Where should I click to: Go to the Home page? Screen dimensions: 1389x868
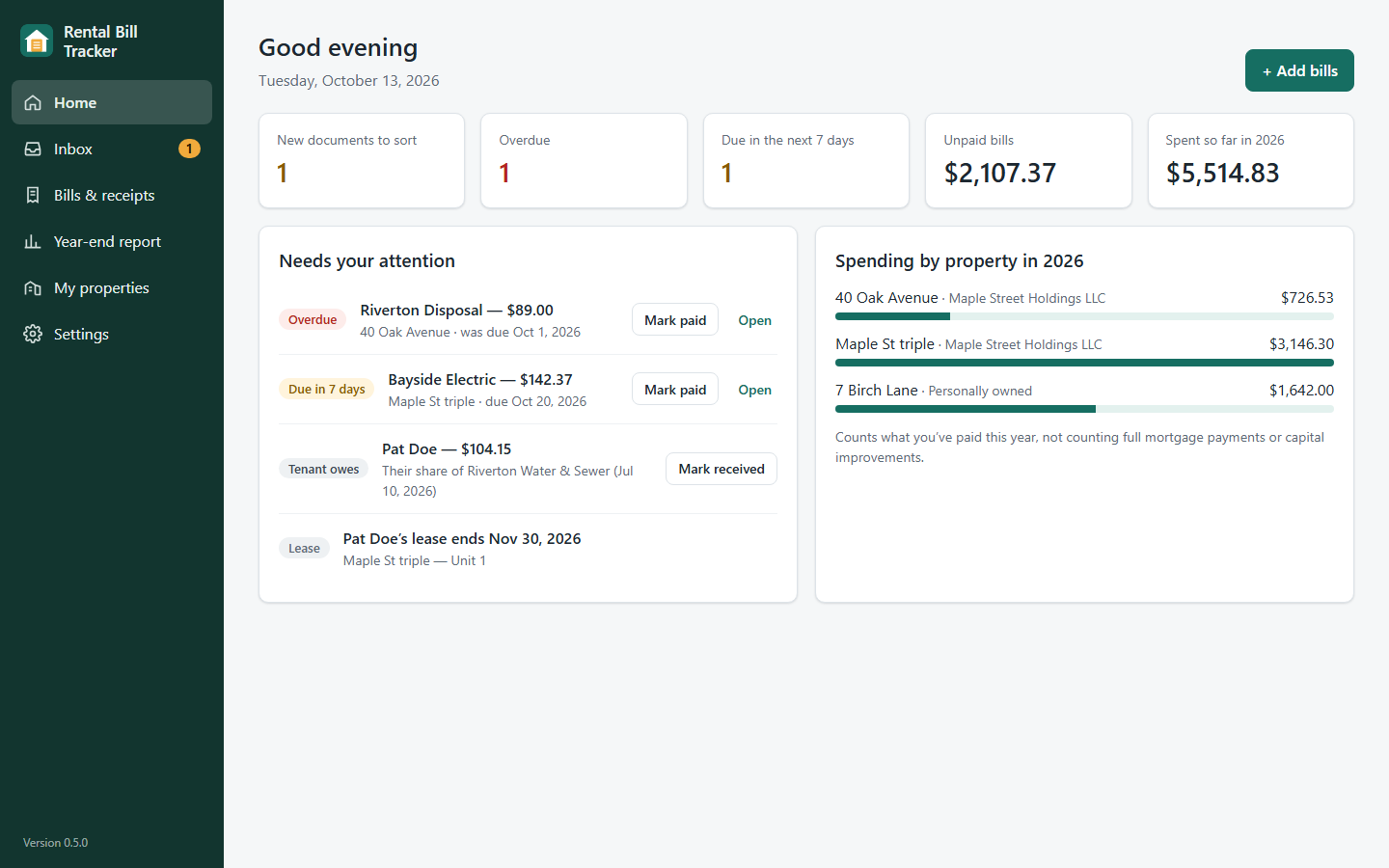click(x=112, y=102)
